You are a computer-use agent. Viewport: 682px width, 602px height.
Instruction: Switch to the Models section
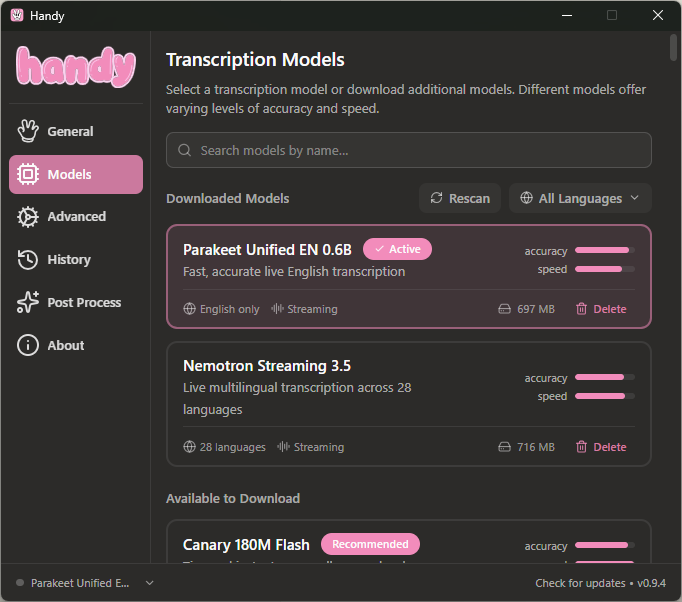coord(76,174)
